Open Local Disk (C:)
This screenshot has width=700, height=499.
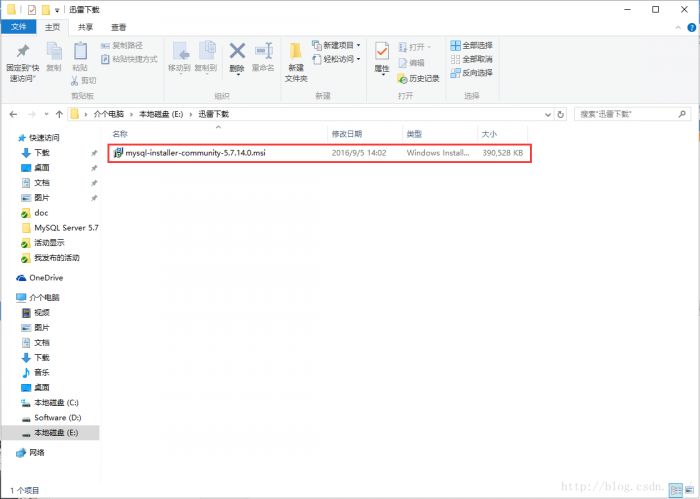pyautogui.click(x=56, y=403)
